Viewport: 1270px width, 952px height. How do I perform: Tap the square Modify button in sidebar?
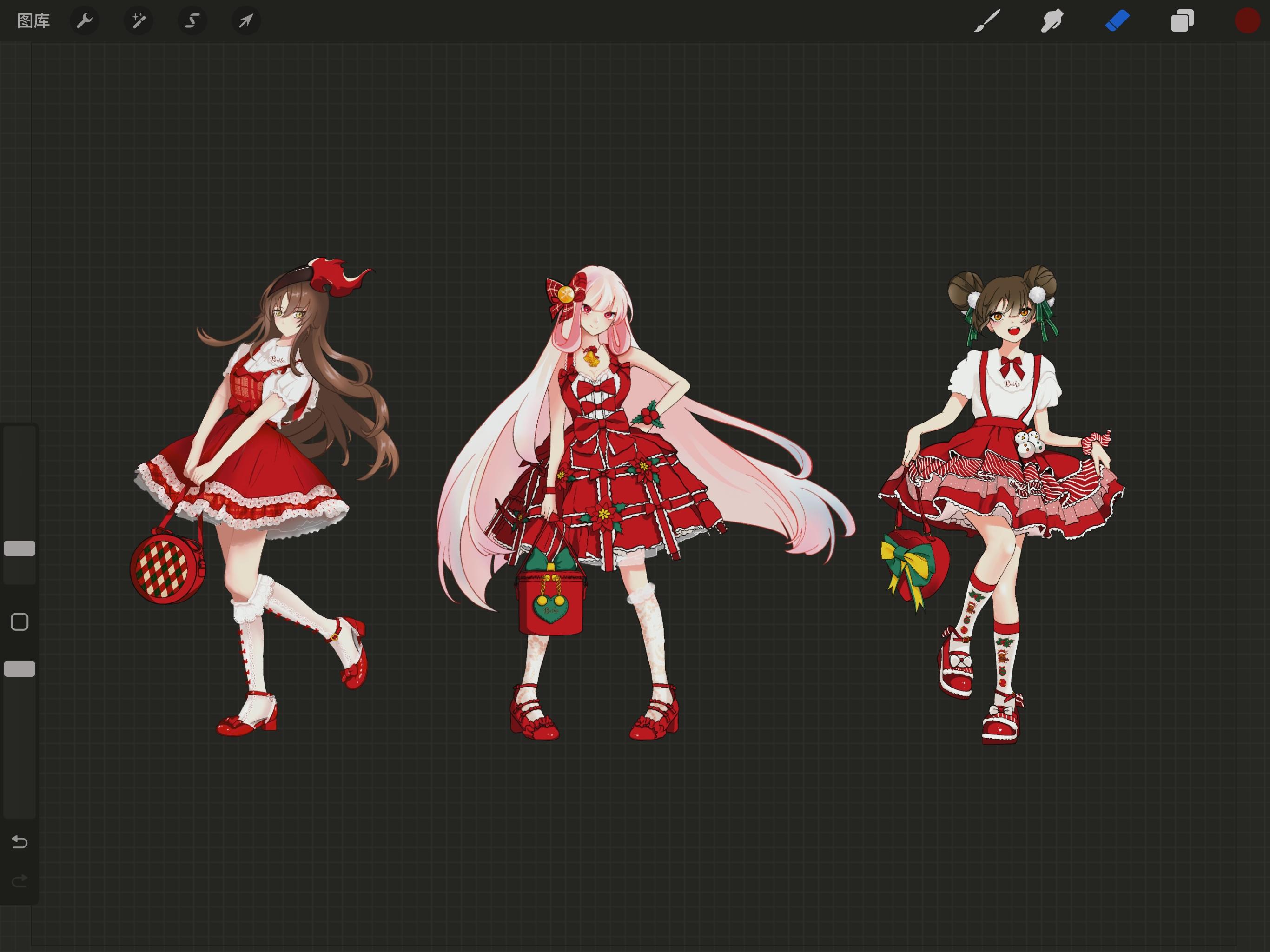click(x=20, y=622)
